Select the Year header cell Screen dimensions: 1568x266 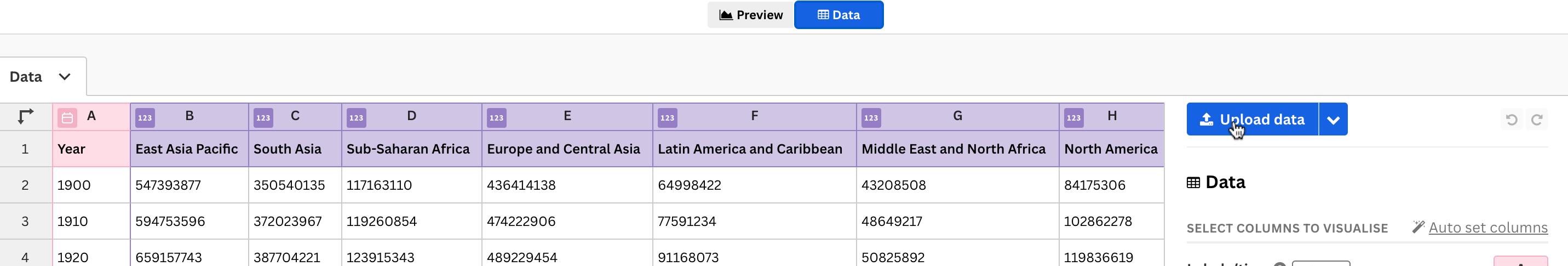pos(71,149)
